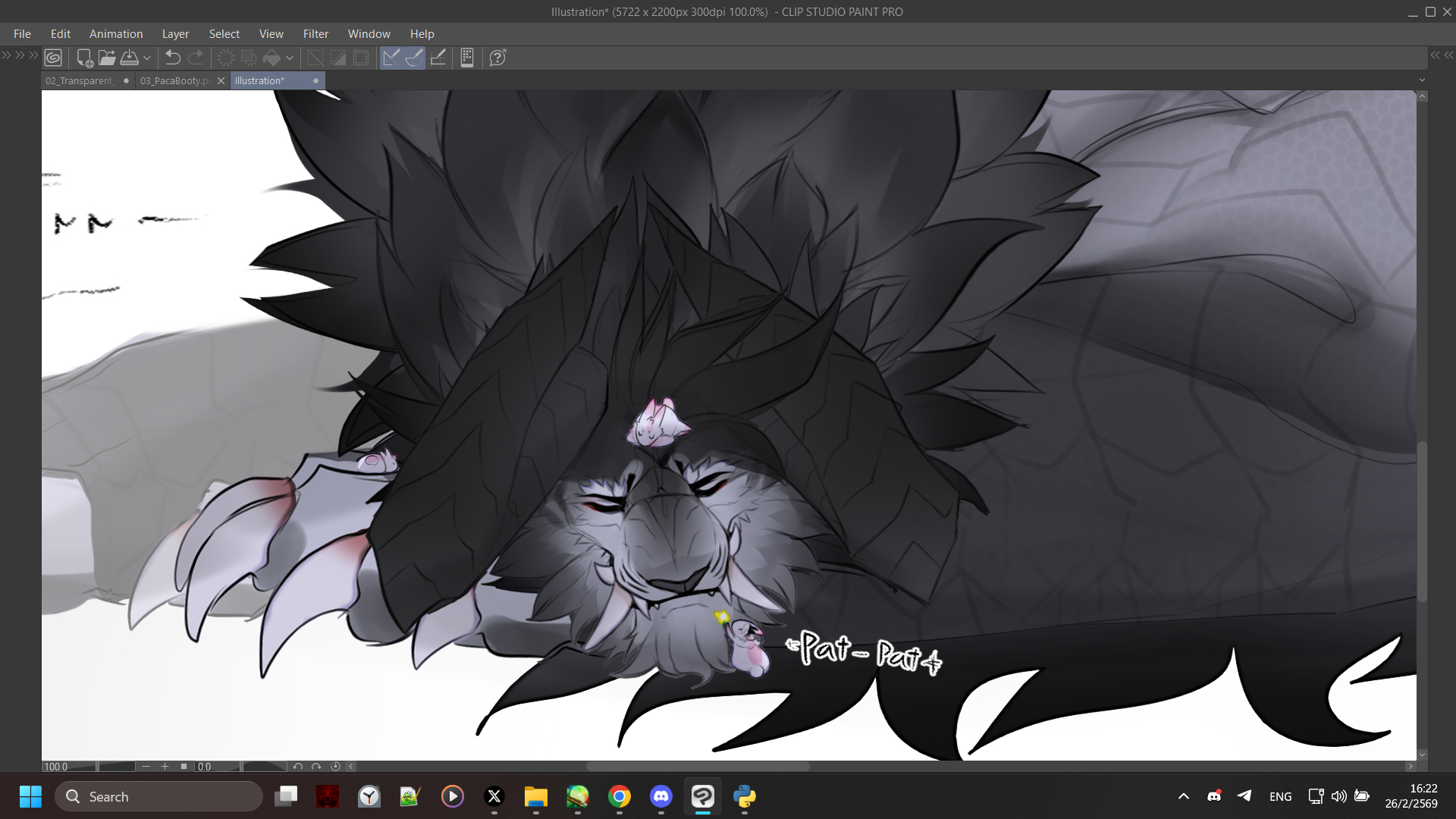Expand the Save options dropdown arrow
Screen dimensions: 1456x819
point(147,58)
